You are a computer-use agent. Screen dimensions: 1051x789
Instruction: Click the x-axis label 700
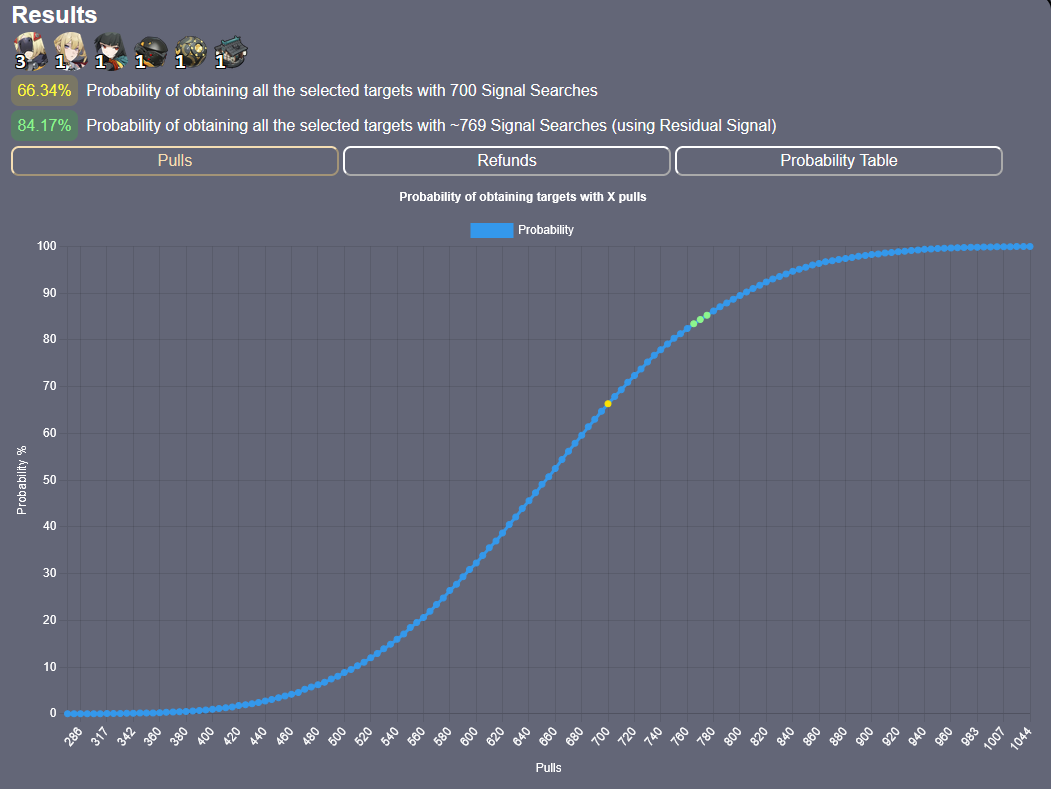[601, 736]
